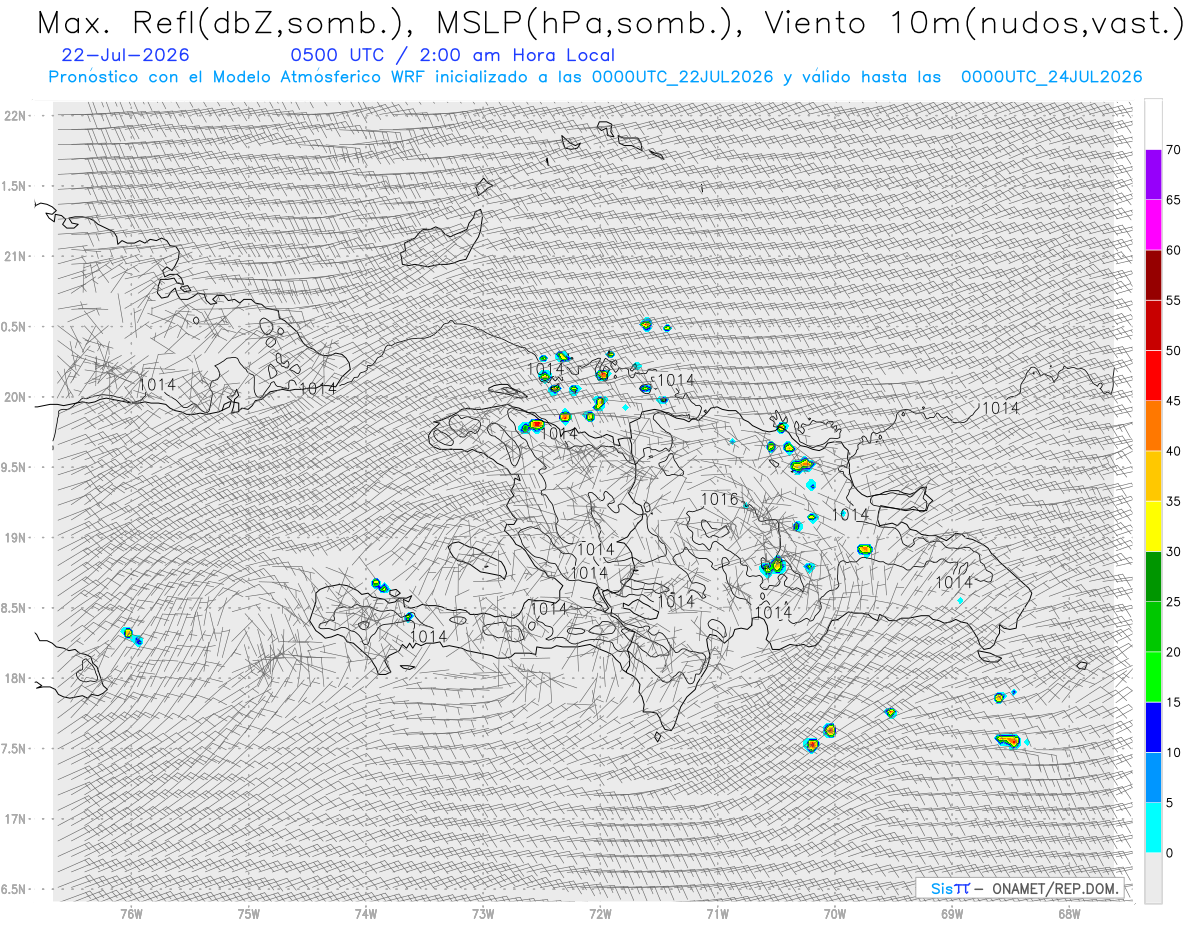Click the '0.5N' latitude axis label
The width and height of the screenshot is (1200, 927).
[14, 327]
